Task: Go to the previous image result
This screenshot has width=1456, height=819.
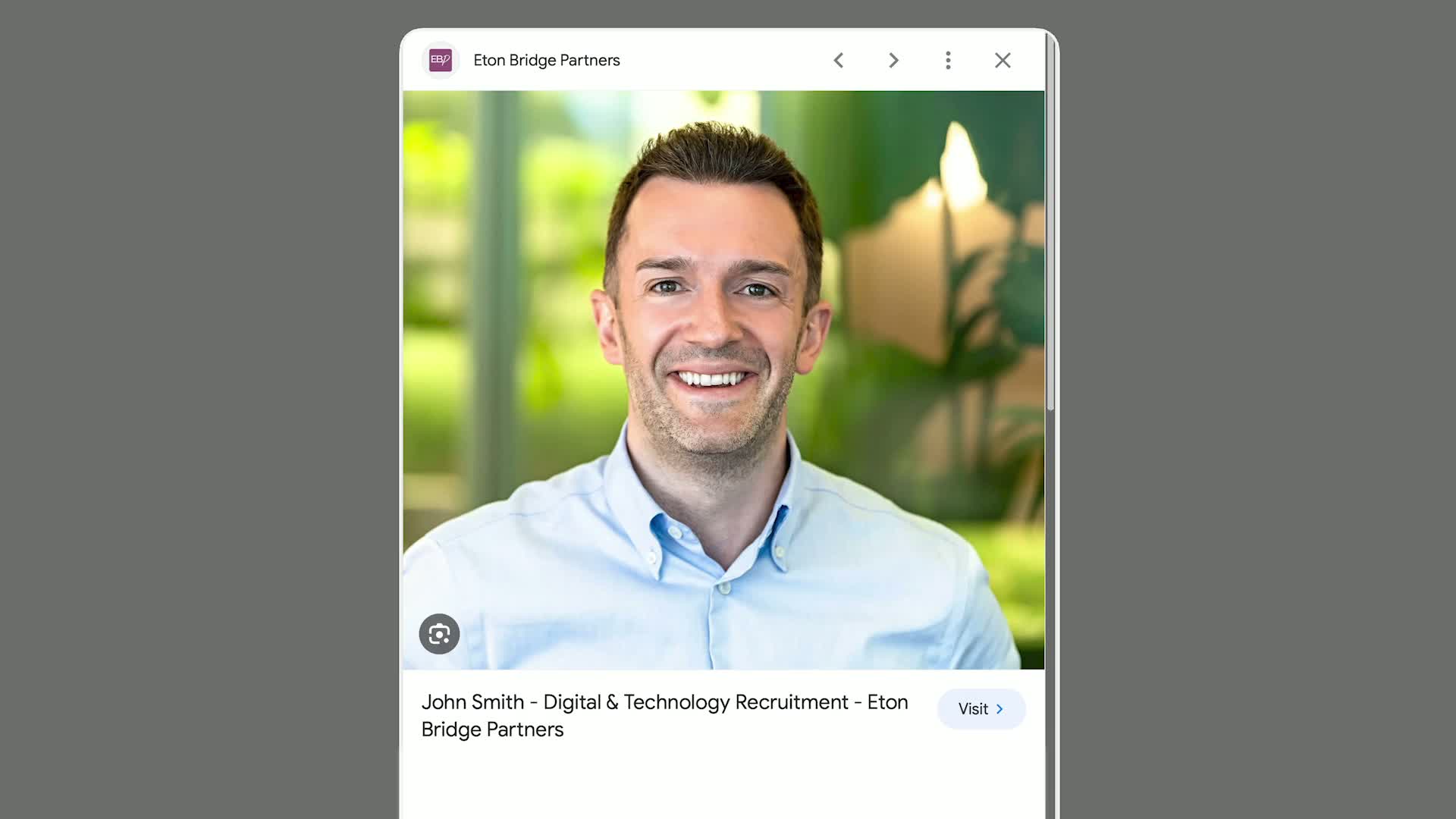Action: tap(839, 60)
